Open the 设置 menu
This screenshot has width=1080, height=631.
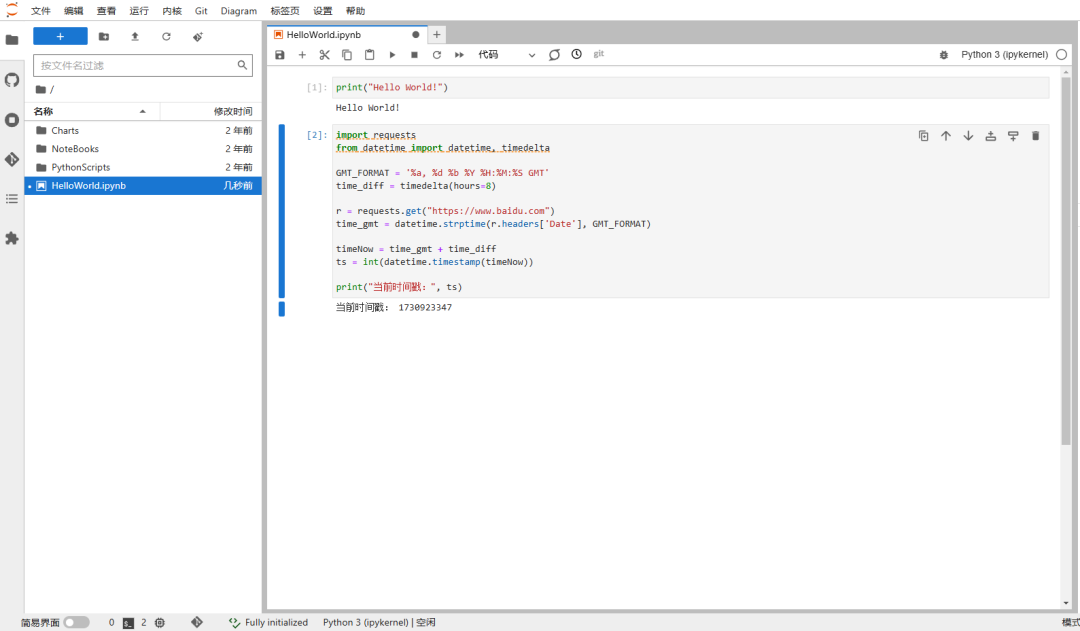pyautogui.click(x=322, y=11)
